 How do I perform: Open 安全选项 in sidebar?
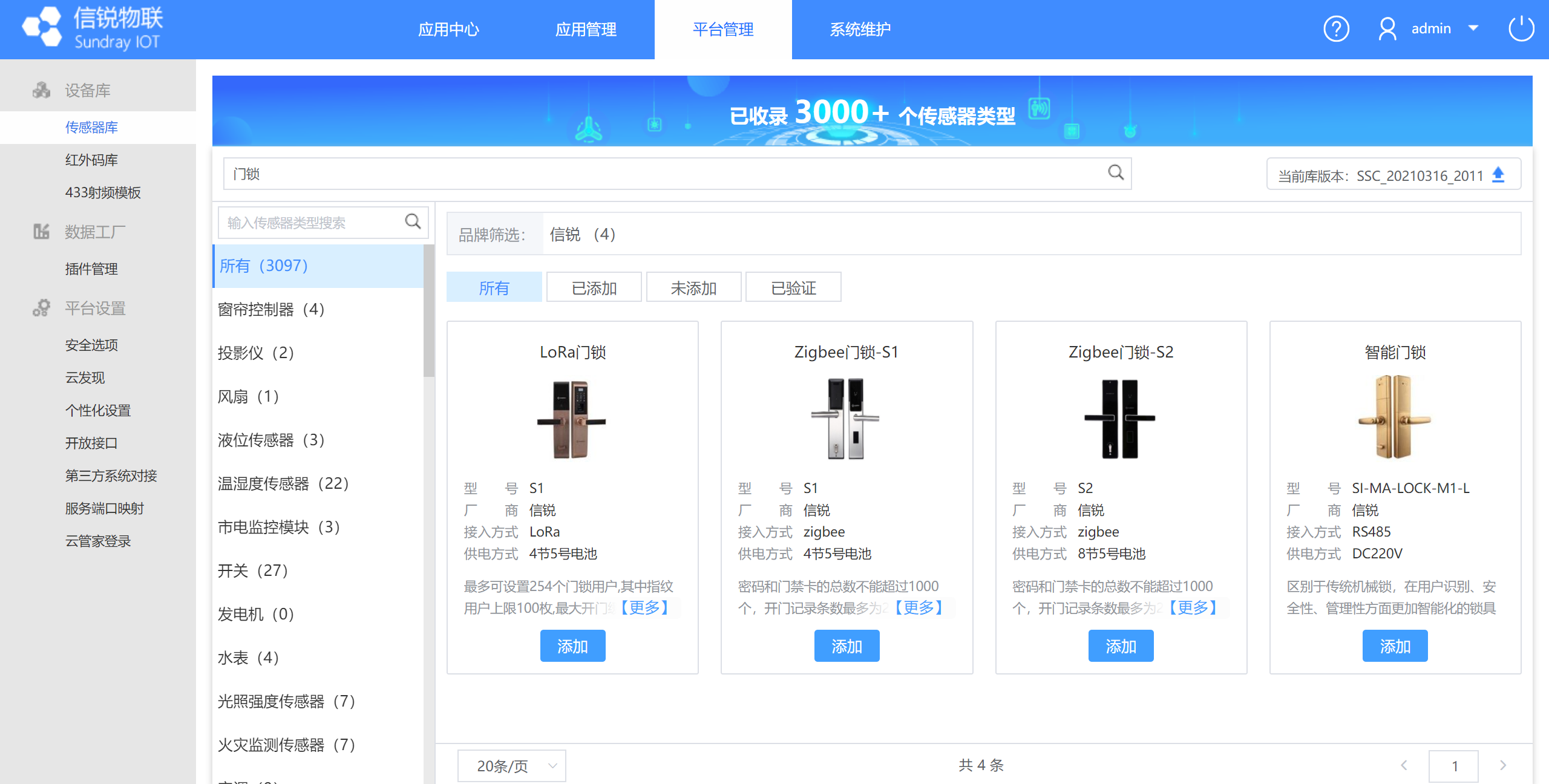click(x=91, y=345)
